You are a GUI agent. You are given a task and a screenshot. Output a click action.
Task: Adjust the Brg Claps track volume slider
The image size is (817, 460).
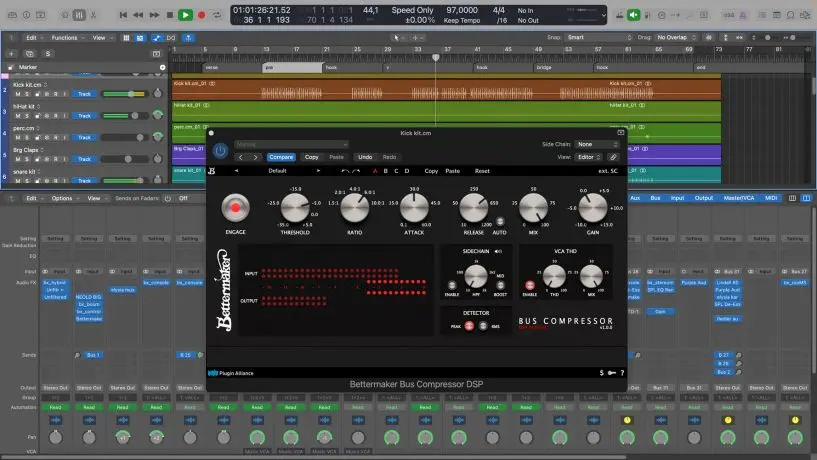tap(125, 159)
